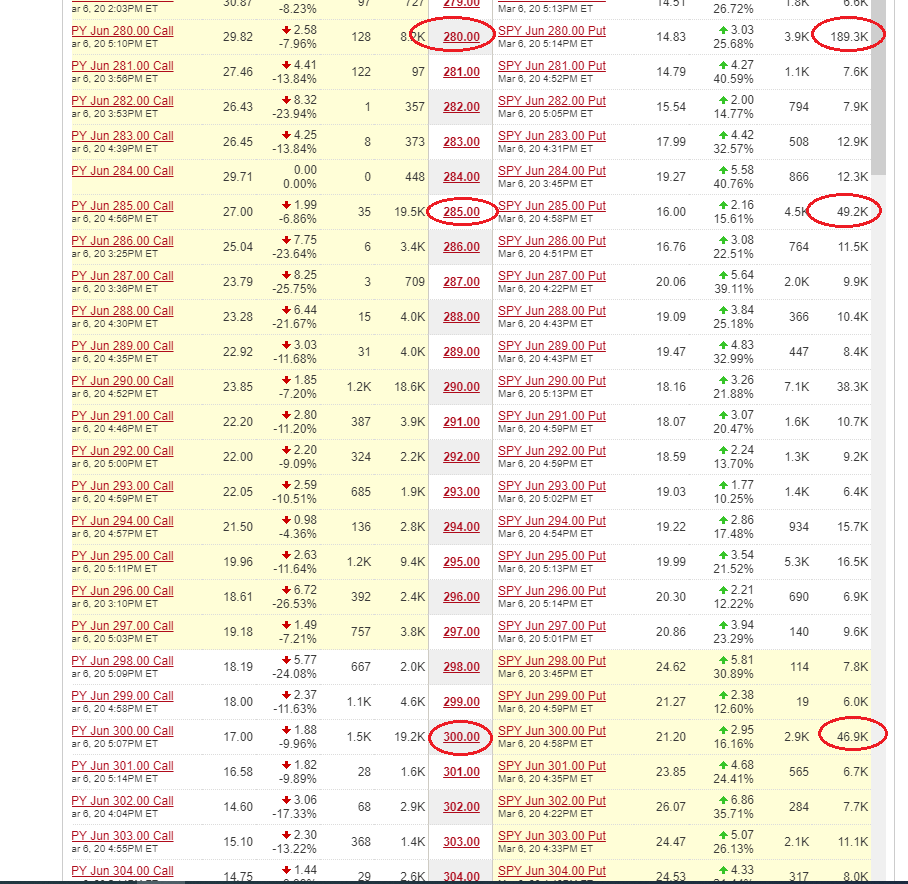Open the Jun 281.00 Call link

point(122,65)
